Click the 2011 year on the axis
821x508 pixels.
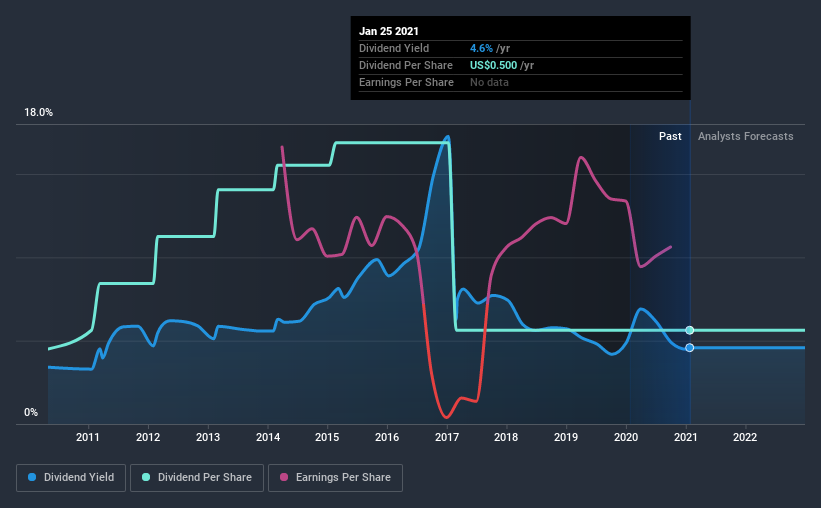[x=89, y=437]
